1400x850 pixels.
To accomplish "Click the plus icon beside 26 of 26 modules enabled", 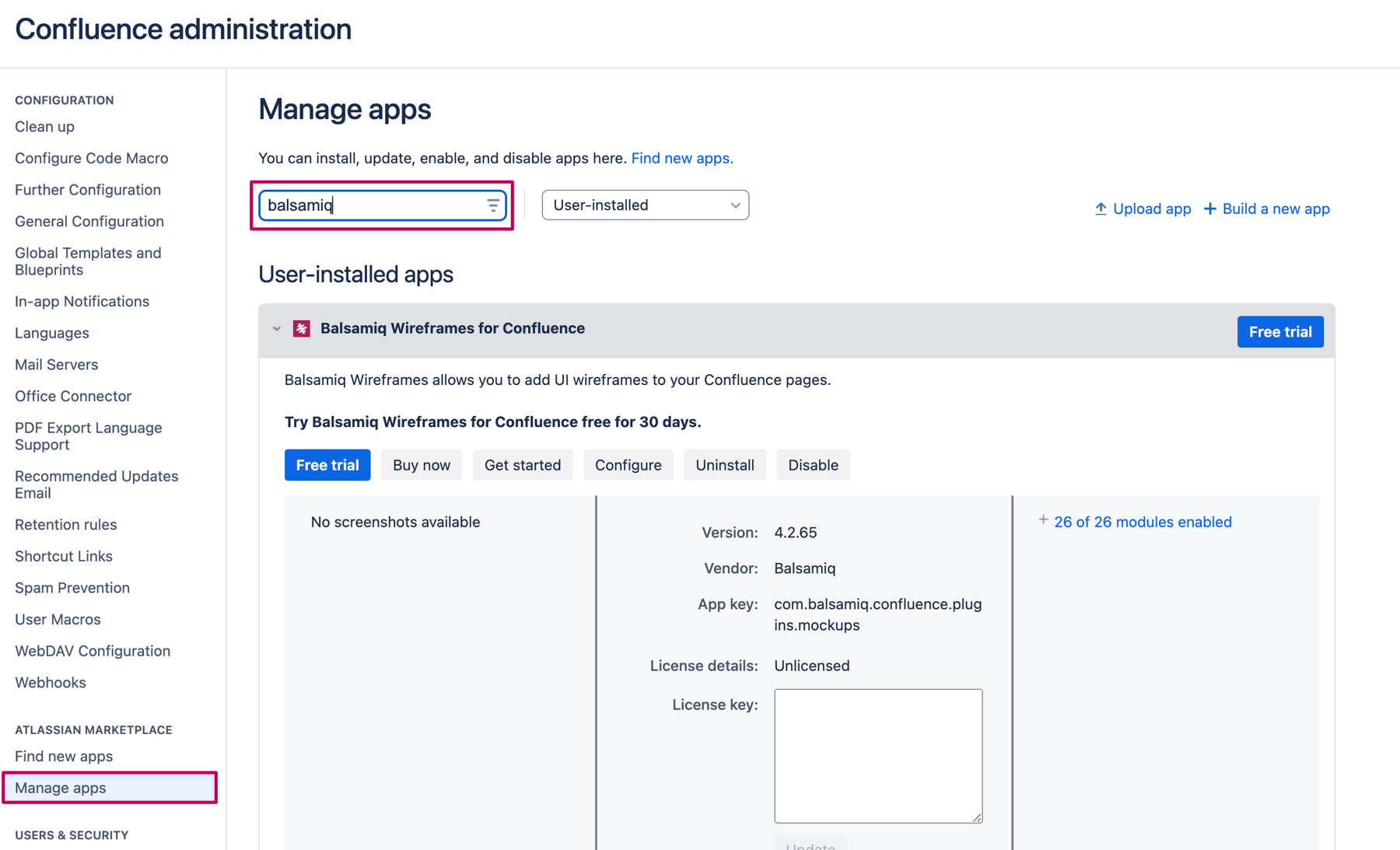I will pyautogui.click(x=1042, y=519).
